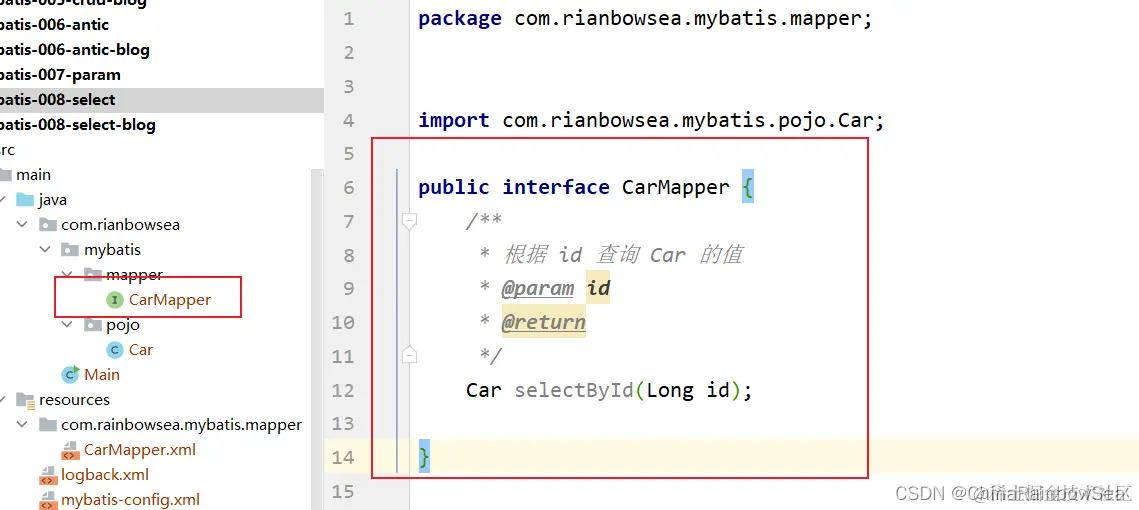Image resolution: width=1139 pixels, height=510 pixels.
Task: Click the 'import' keyword on line 4
Action: coord(454,120)
